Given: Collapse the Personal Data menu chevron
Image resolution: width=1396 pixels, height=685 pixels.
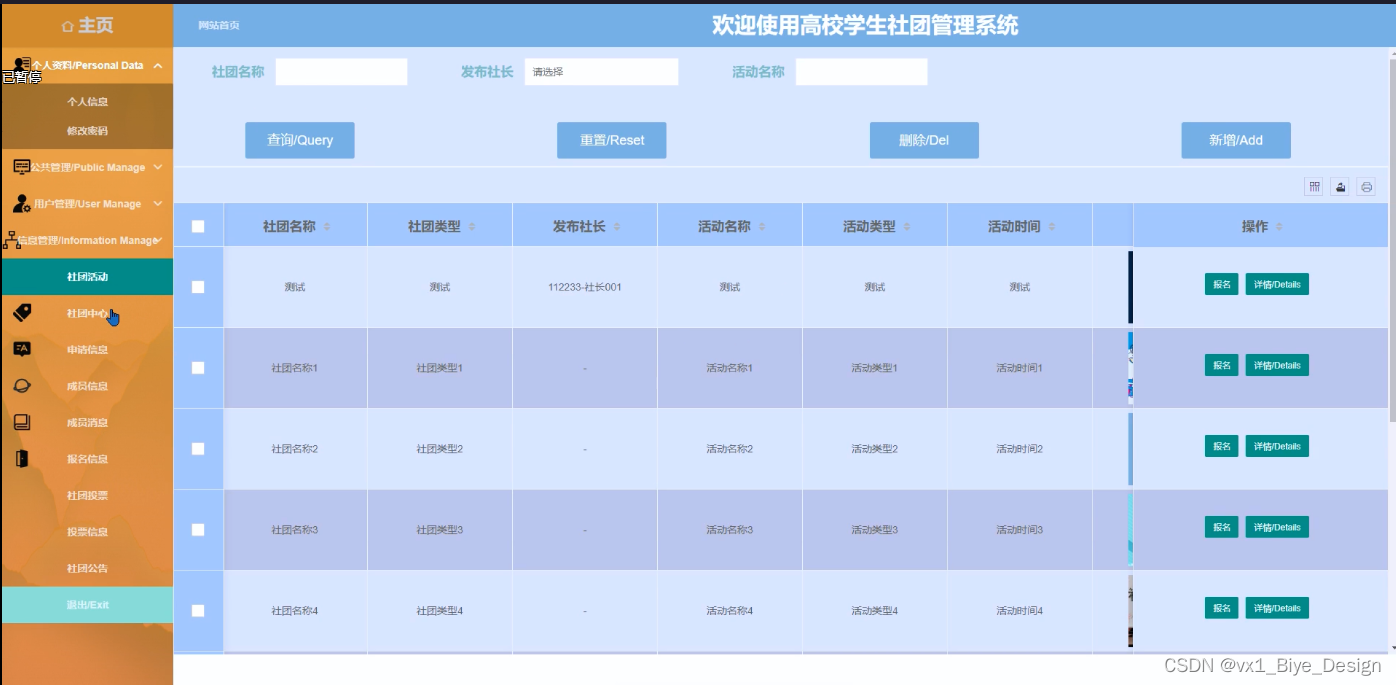Looking at the screenshot, I should [158, 65].
